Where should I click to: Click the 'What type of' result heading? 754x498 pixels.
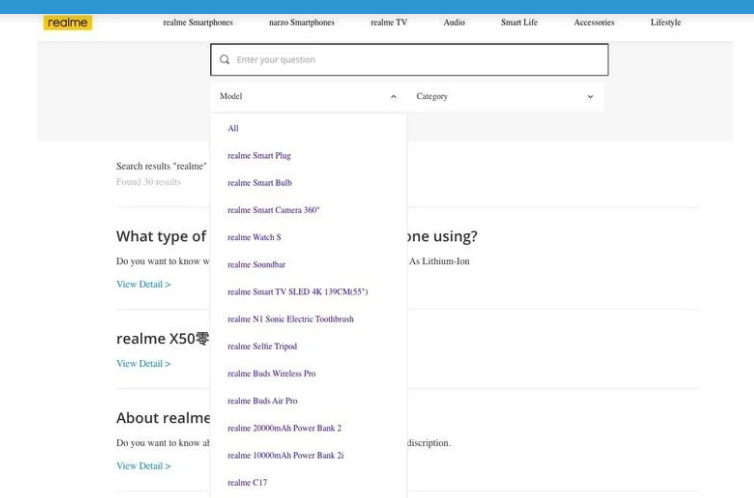click(161, 237)
